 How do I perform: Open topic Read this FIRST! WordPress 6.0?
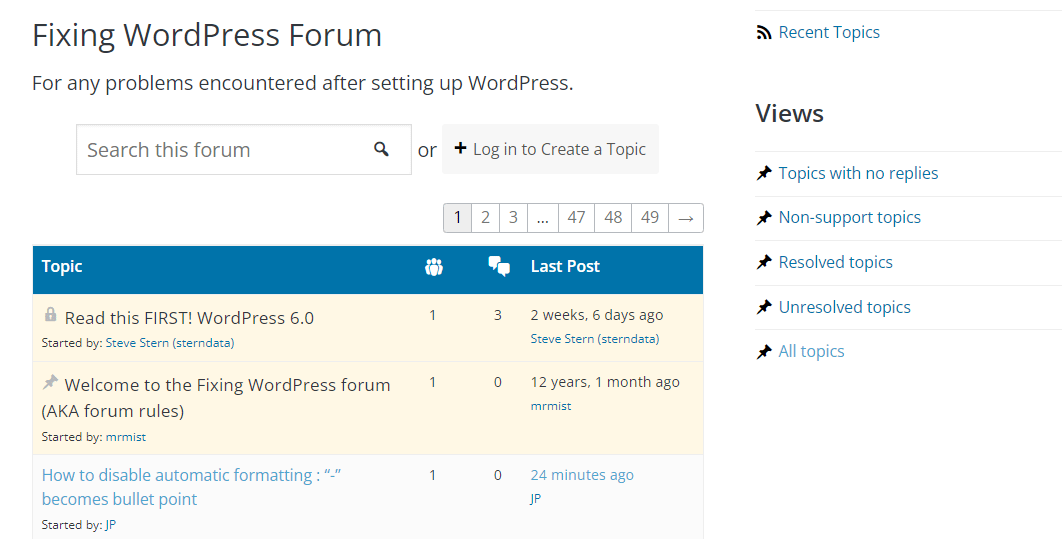coord(189,318)
